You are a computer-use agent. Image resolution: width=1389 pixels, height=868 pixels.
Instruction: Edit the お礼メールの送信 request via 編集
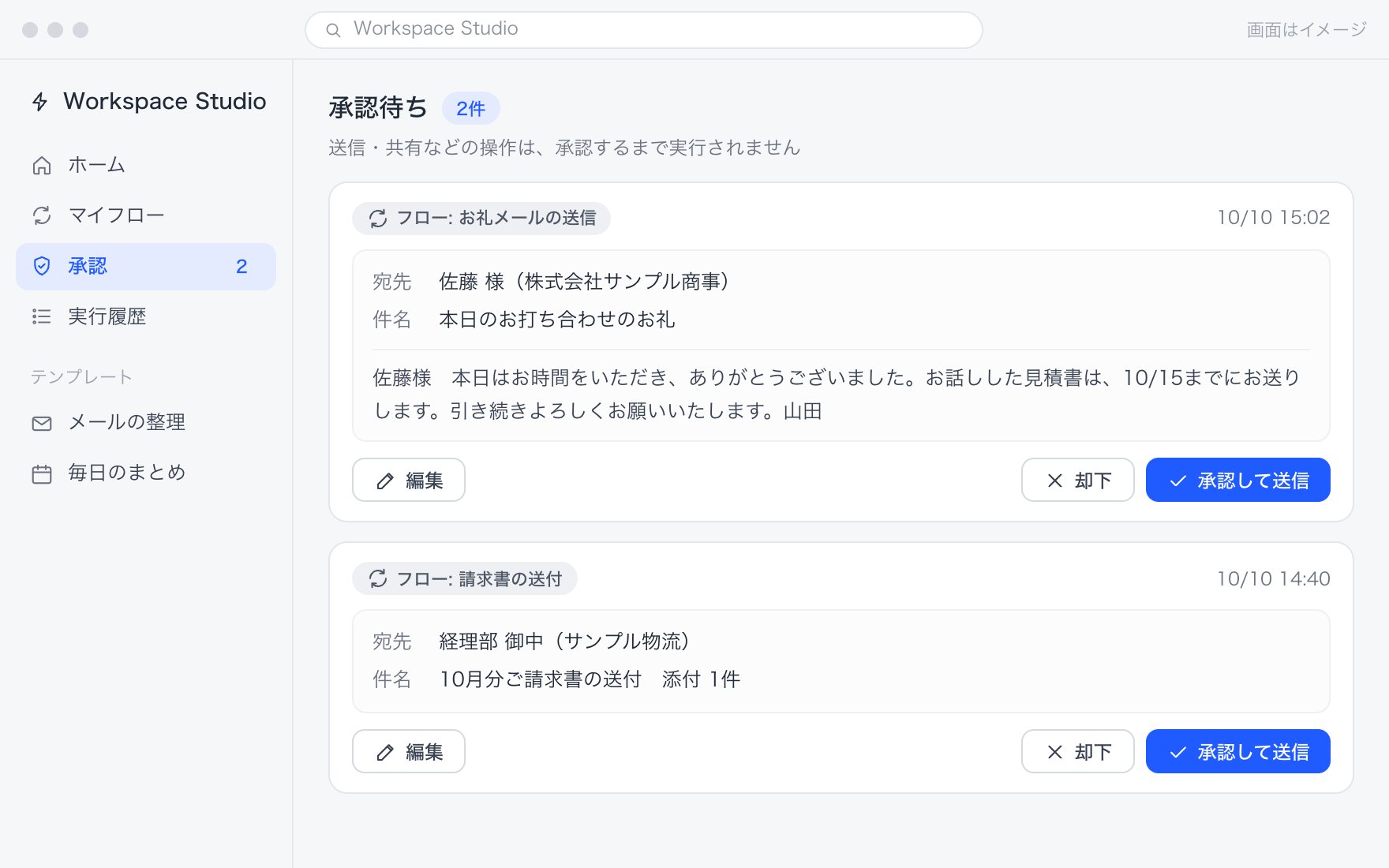(409, 480)
